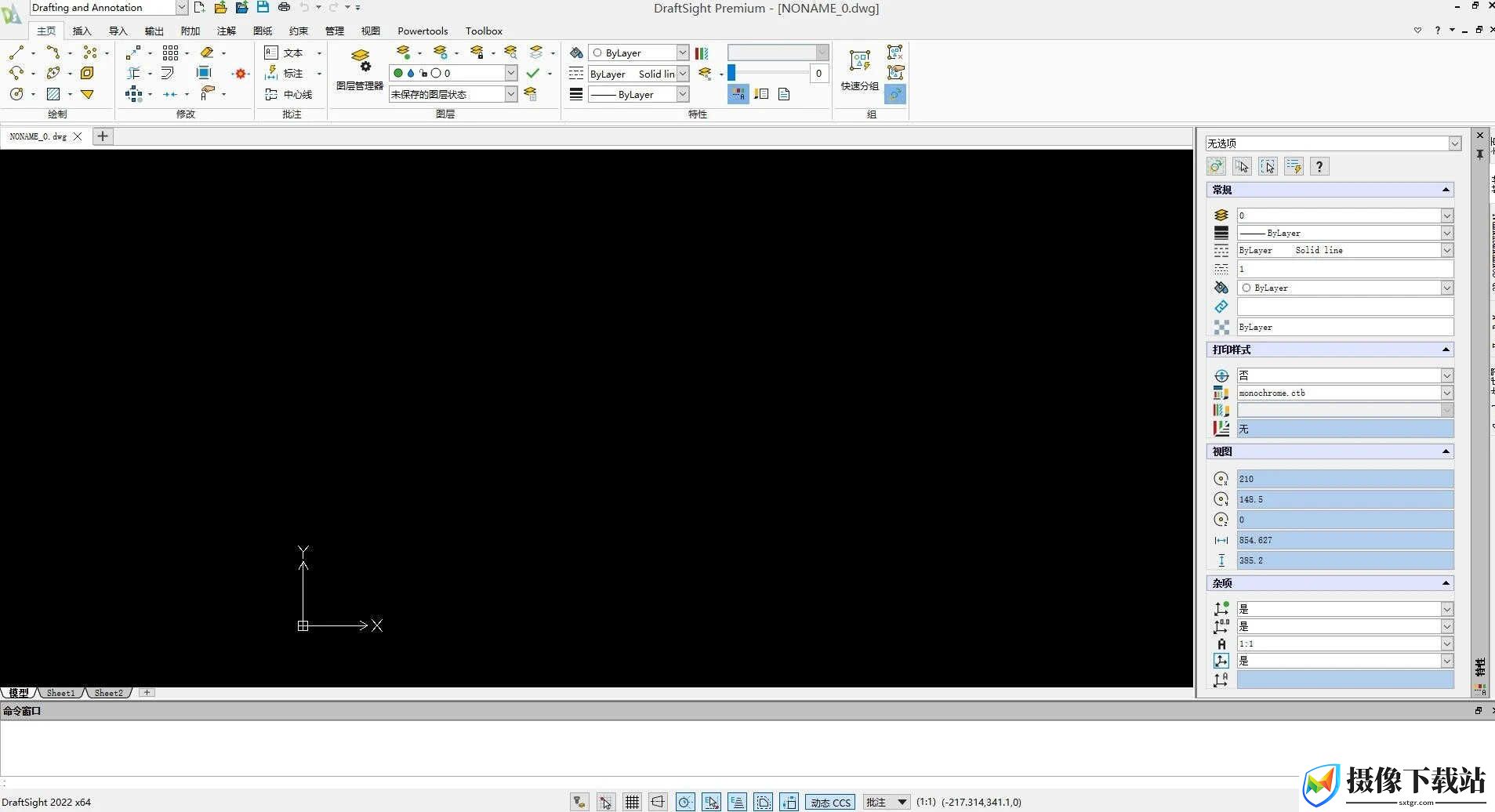Open the 未保存的图层状态 layer state dropdown
Viewport: 1495px width, 812px height.
510,94
